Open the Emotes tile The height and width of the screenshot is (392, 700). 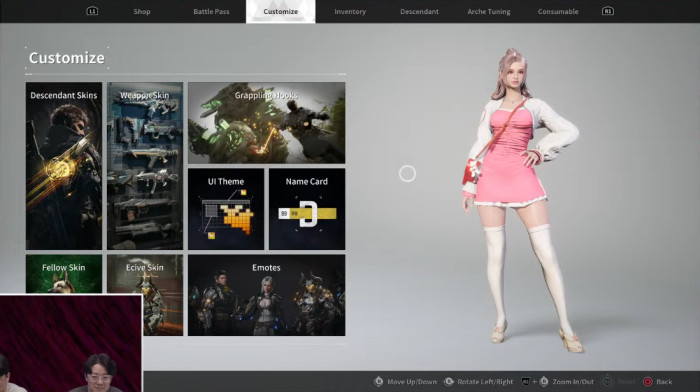[x=267, y=295]
